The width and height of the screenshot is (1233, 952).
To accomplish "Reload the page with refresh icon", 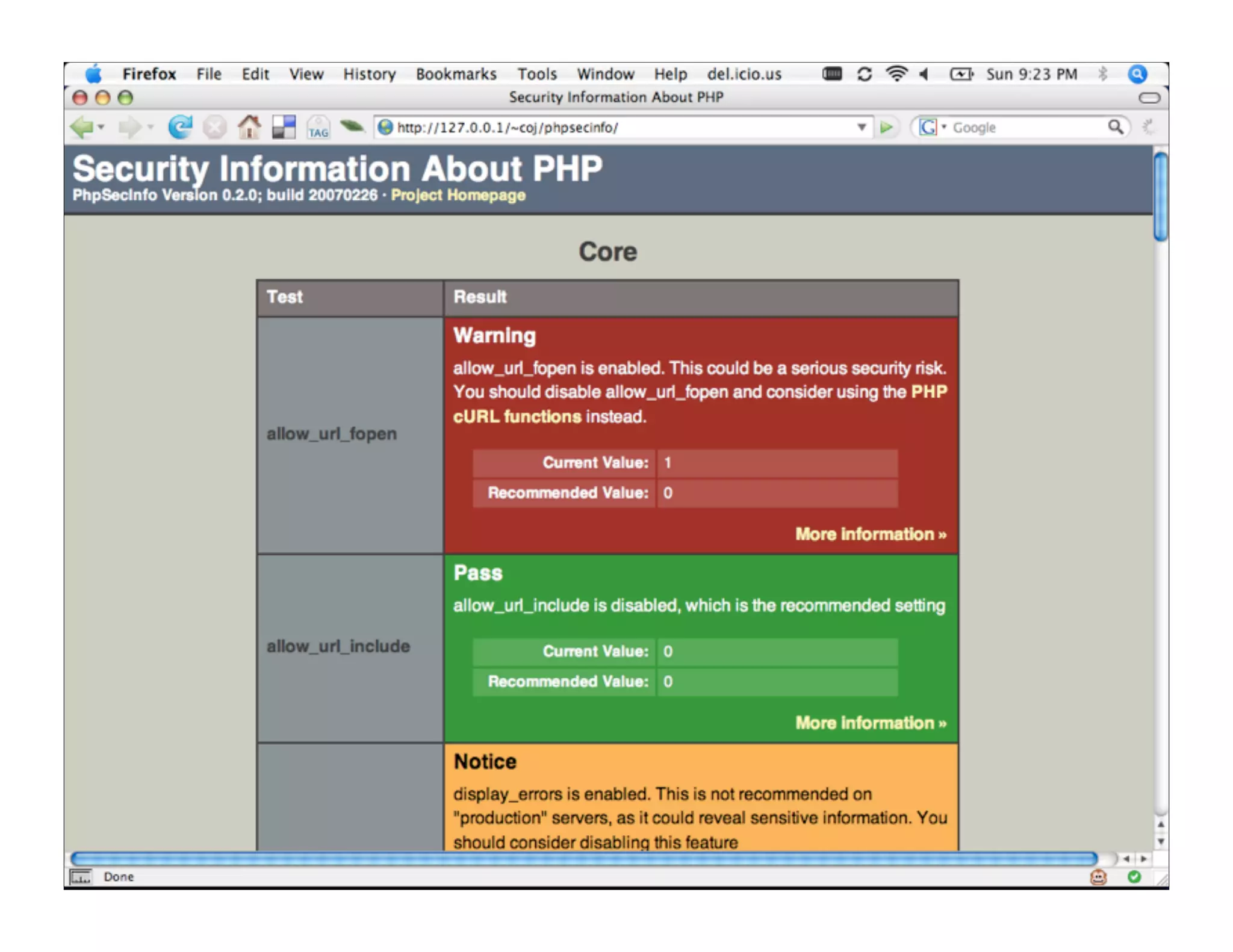I will tap(179, 128).
